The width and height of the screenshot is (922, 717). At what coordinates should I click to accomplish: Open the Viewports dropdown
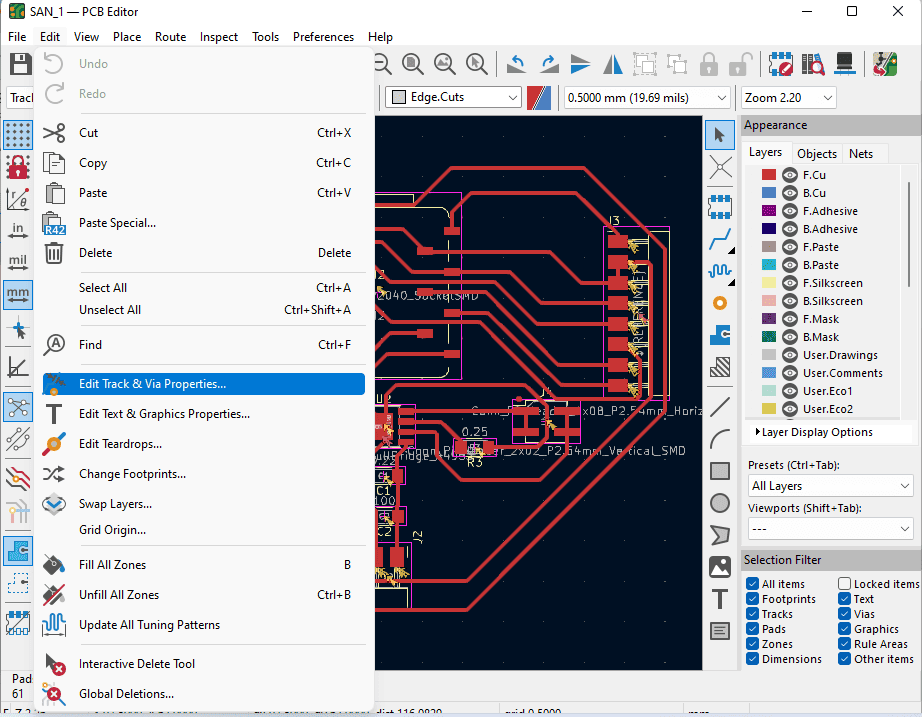click(x=830, y=529)
